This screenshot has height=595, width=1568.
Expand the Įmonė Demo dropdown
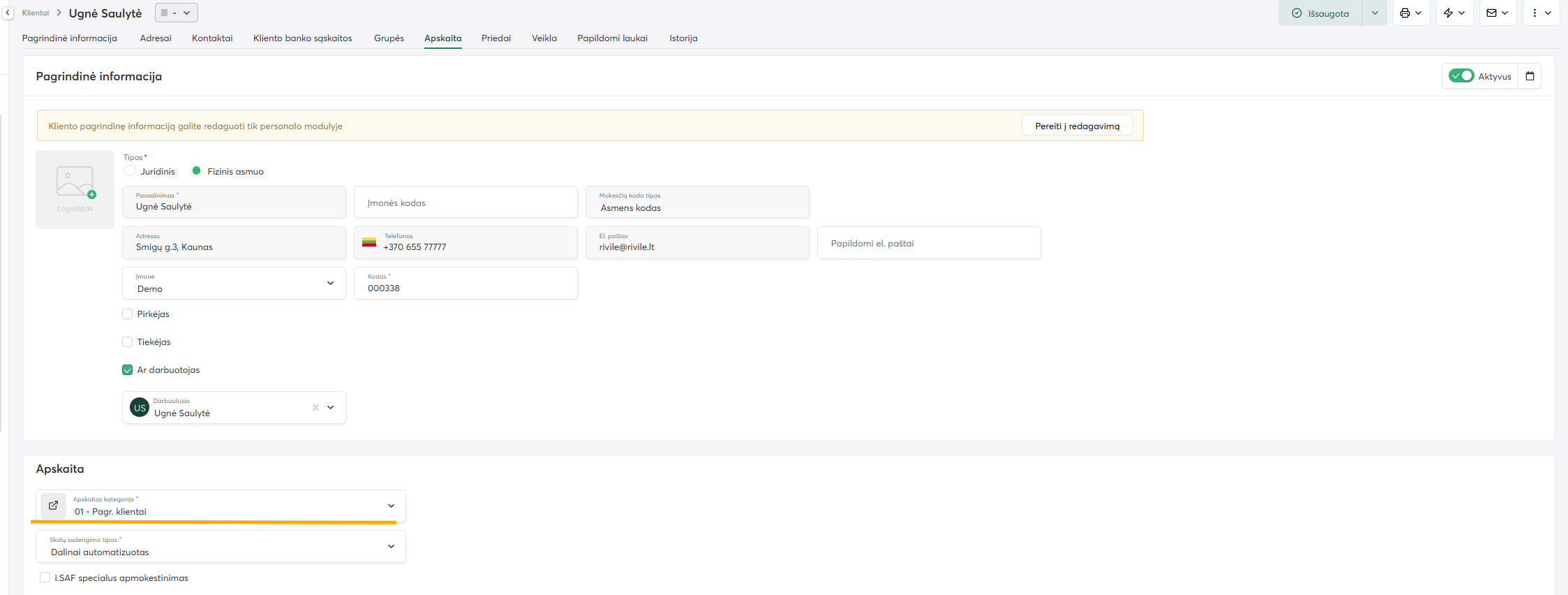330,284
